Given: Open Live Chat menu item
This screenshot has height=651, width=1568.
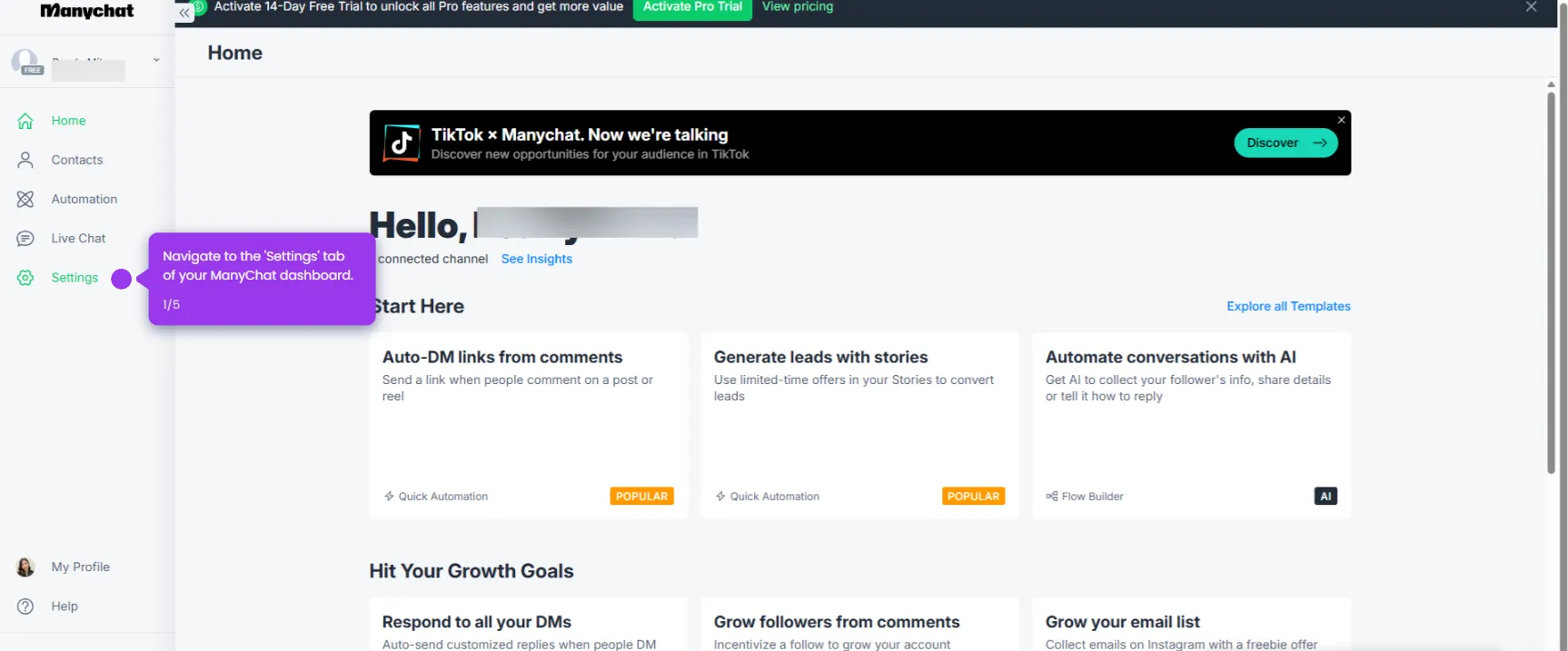Looking at the screenshot, I should coord(78,238).
